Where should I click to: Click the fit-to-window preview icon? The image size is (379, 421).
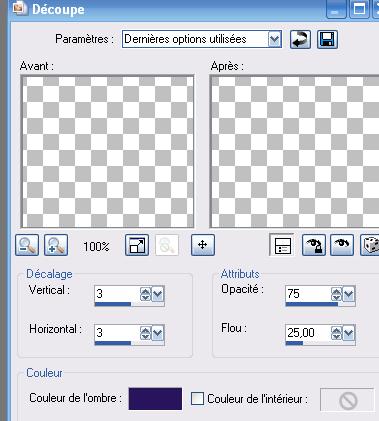pyautogui.click(x=137, y=245)
